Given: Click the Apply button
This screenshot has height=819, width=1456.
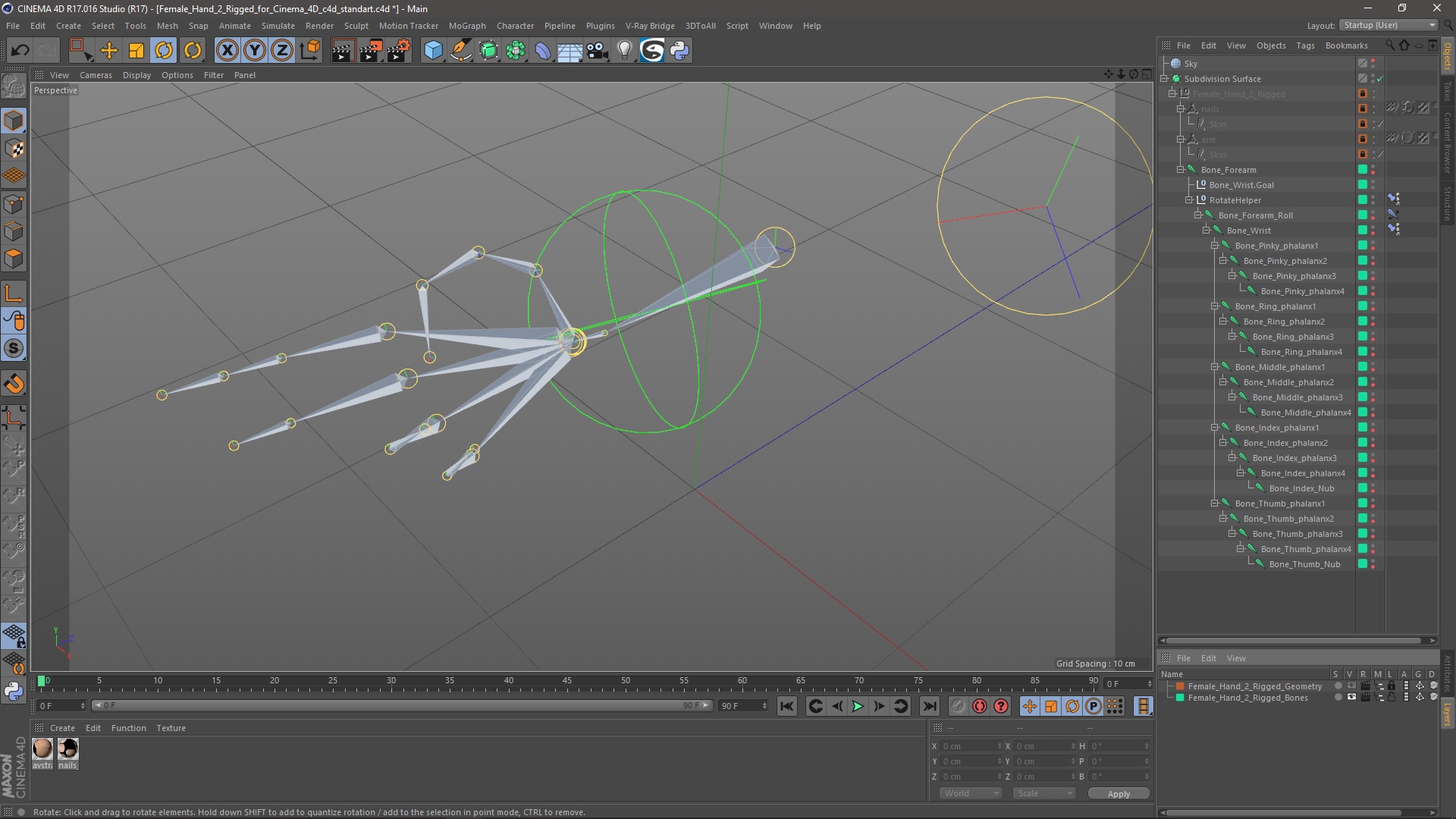Looking at the screenshot, I should pyautogui.click(x=1119, y=794).
